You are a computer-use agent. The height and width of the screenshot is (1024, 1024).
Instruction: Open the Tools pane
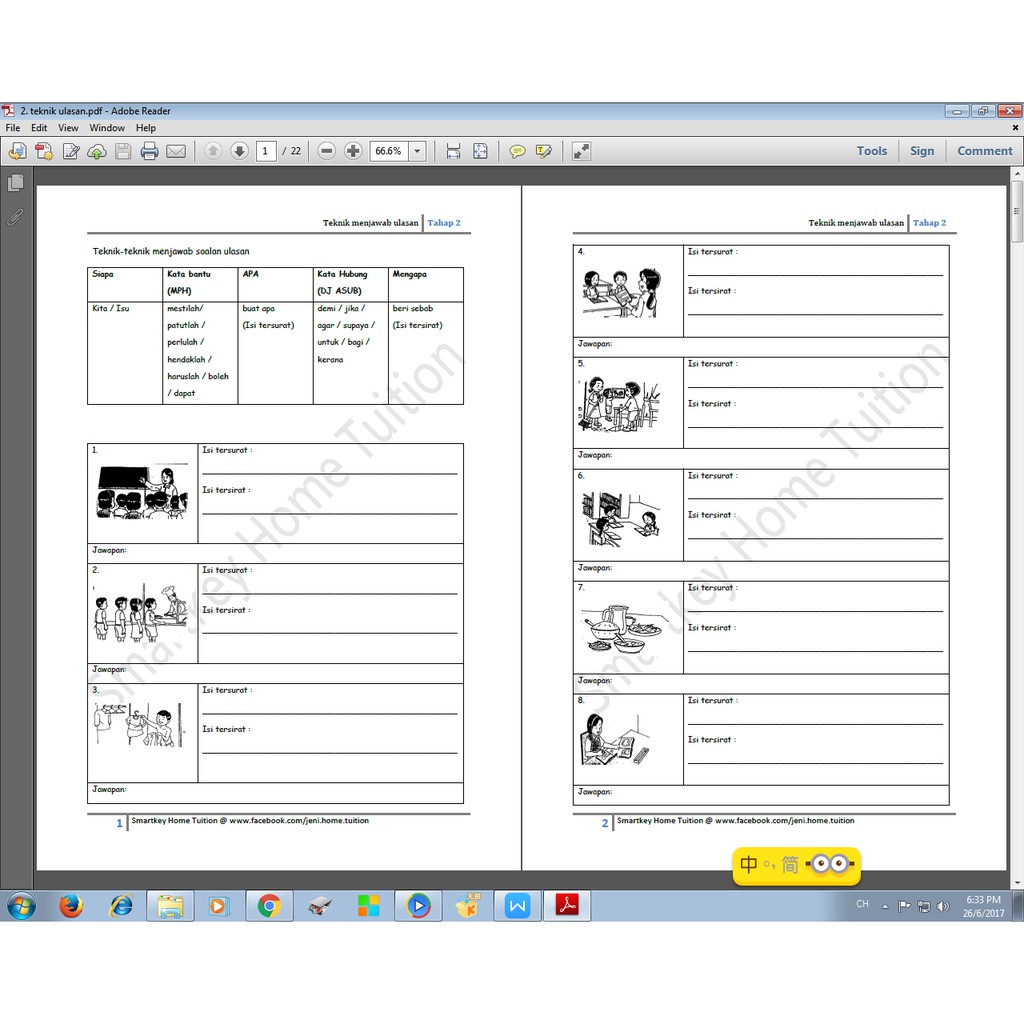click(x=871, y=151)
